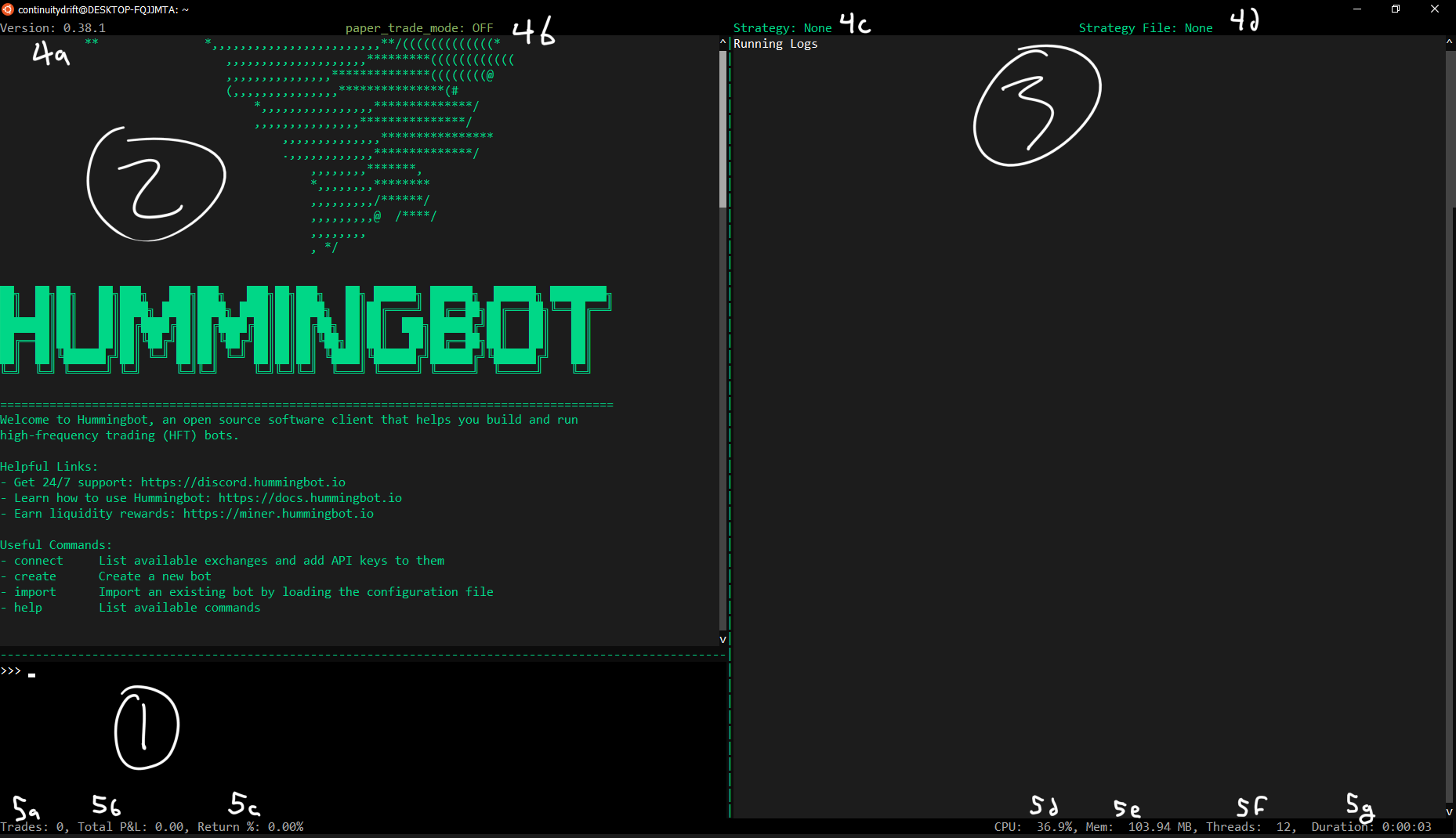Click 'List available exchanges and add API keys' description

pyautogui.click(x=271, y=561)
